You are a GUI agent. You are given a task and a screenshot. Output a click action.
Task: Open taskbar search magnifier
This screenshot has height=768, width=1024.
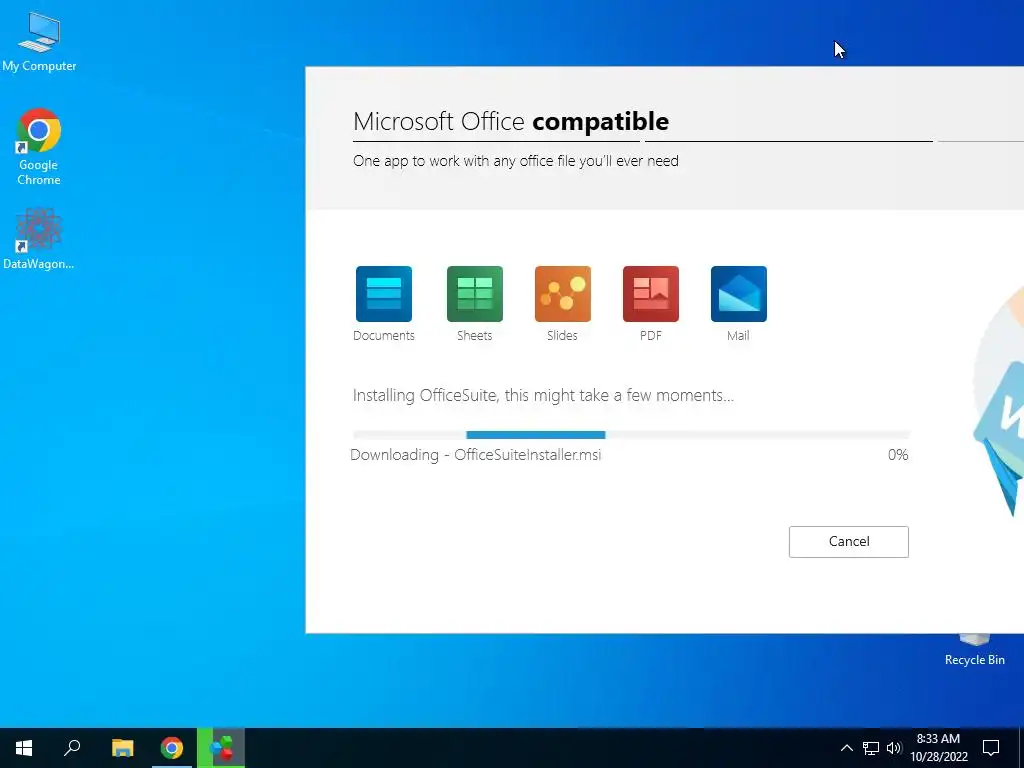pos(72,748)
